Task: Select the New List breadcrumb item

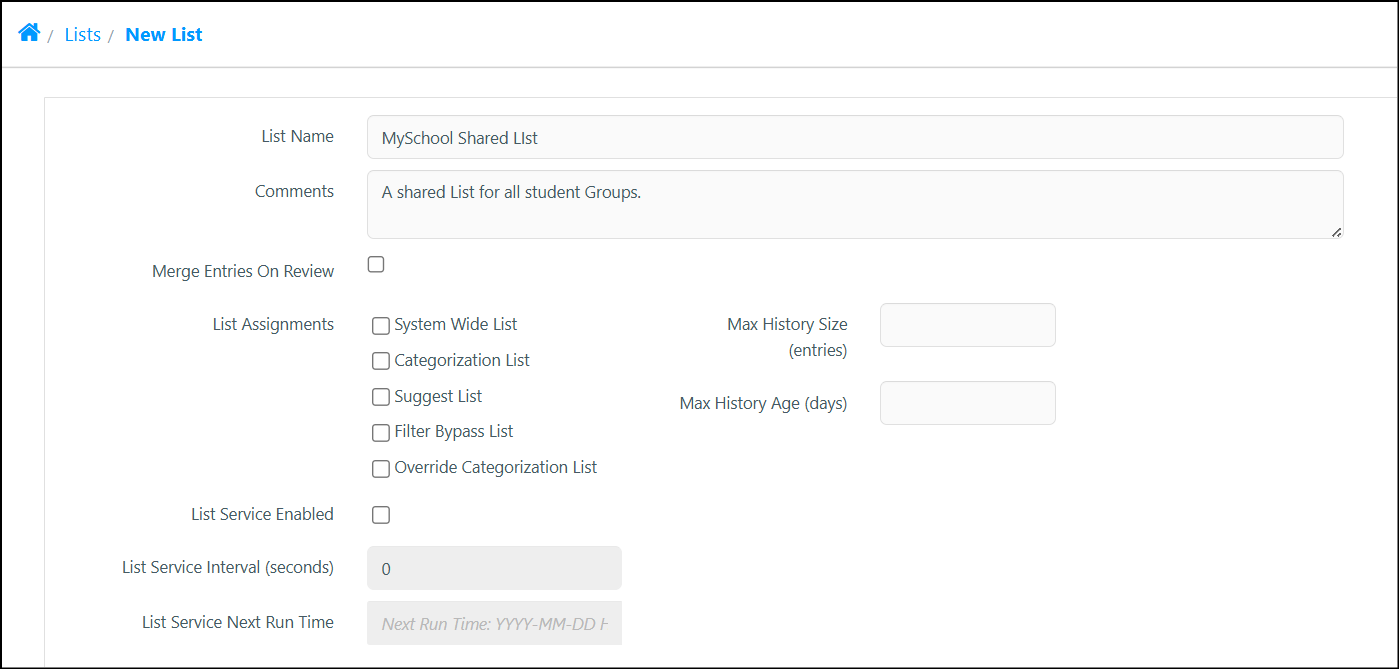Action: [x=164, y=34]
